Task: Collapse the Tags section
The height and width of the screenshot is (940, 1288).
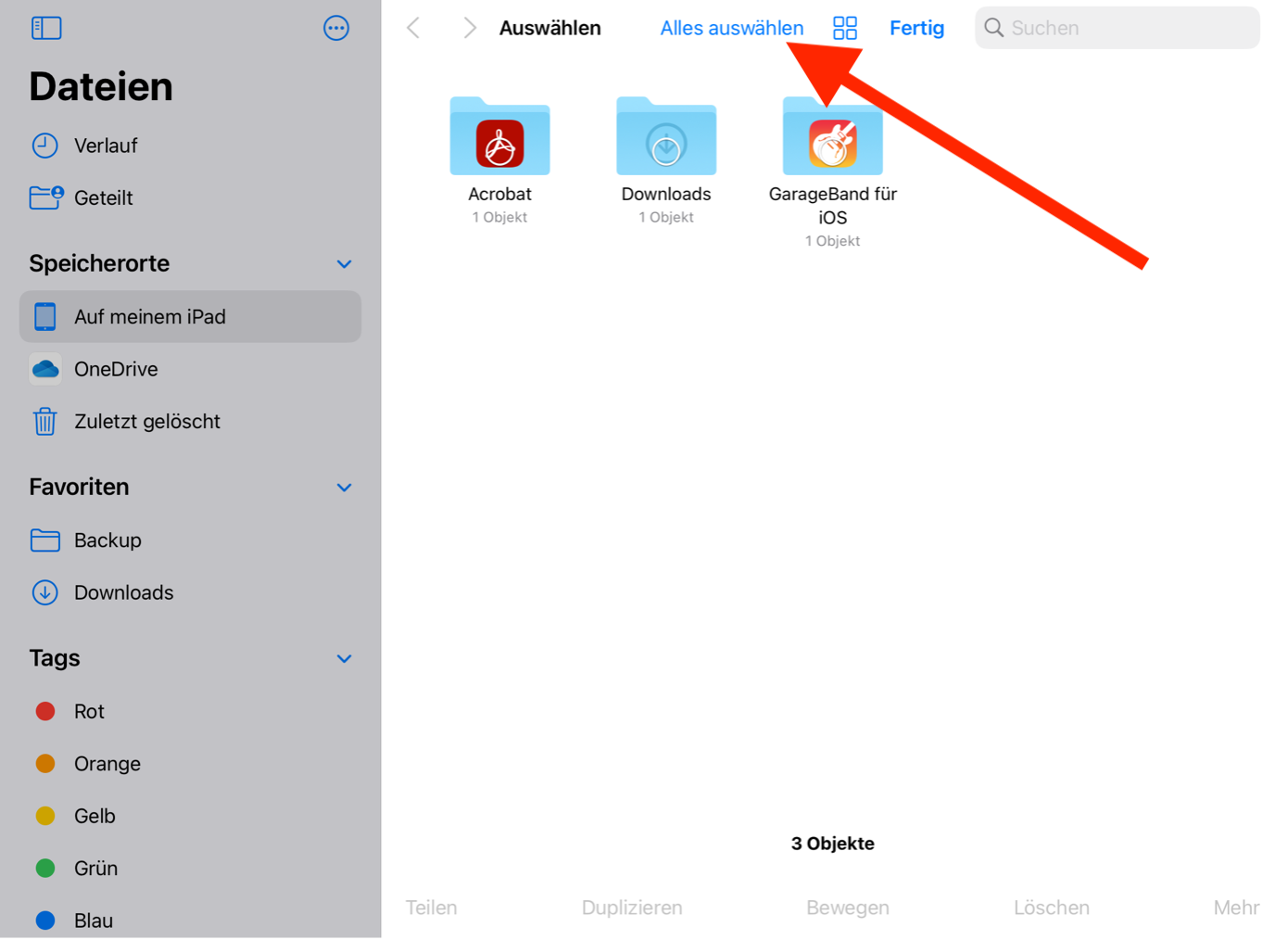Action: 344,659
